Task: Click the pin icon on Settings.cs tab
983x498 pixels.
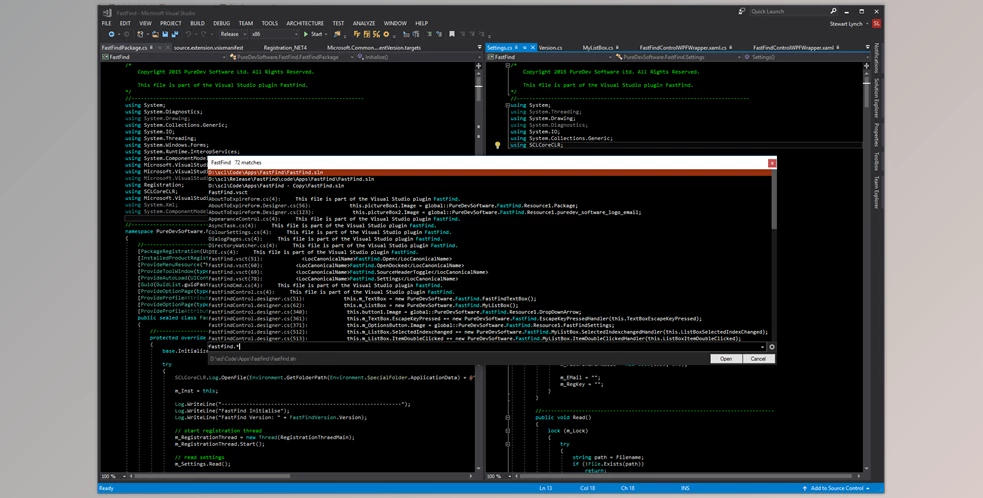Action: (525, 48)
